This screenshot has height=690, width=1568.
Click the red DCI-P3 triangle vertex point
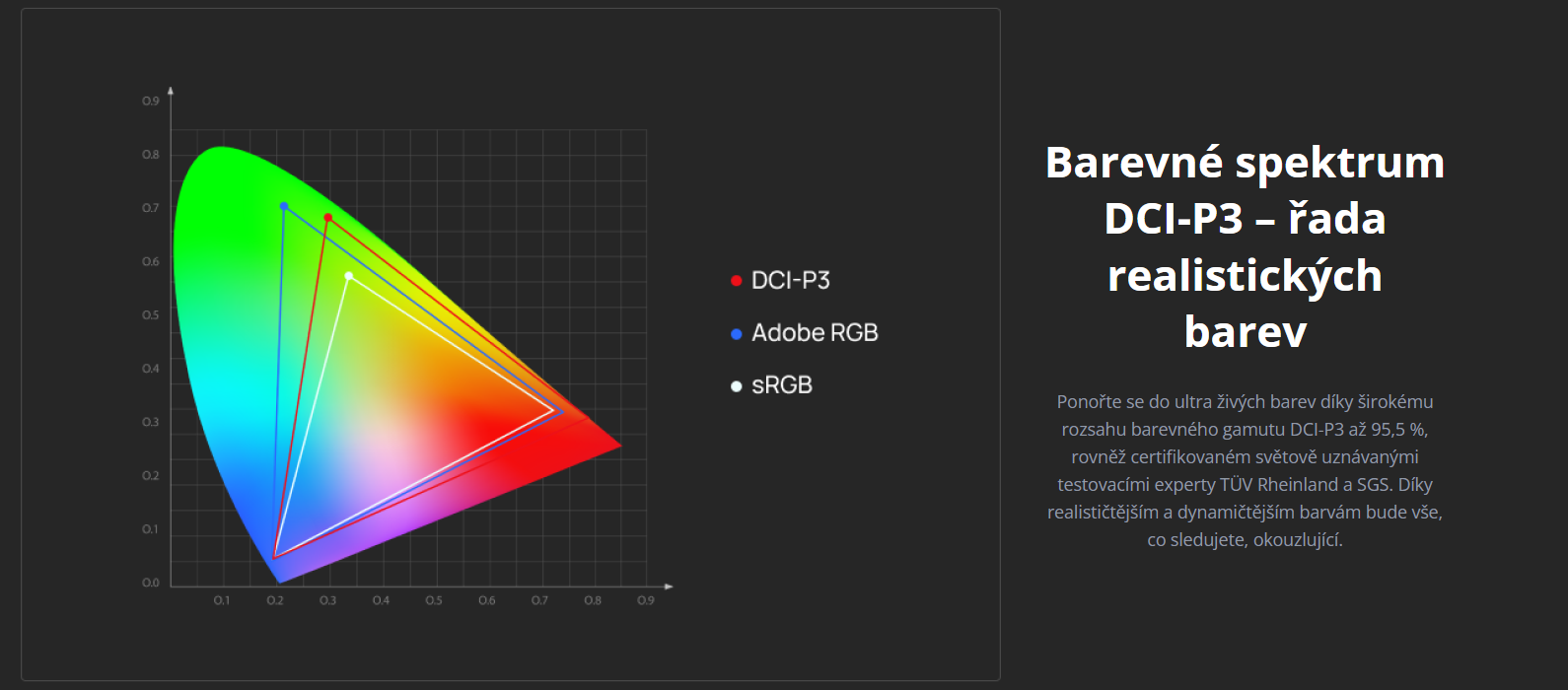click(x=328, y=218)
